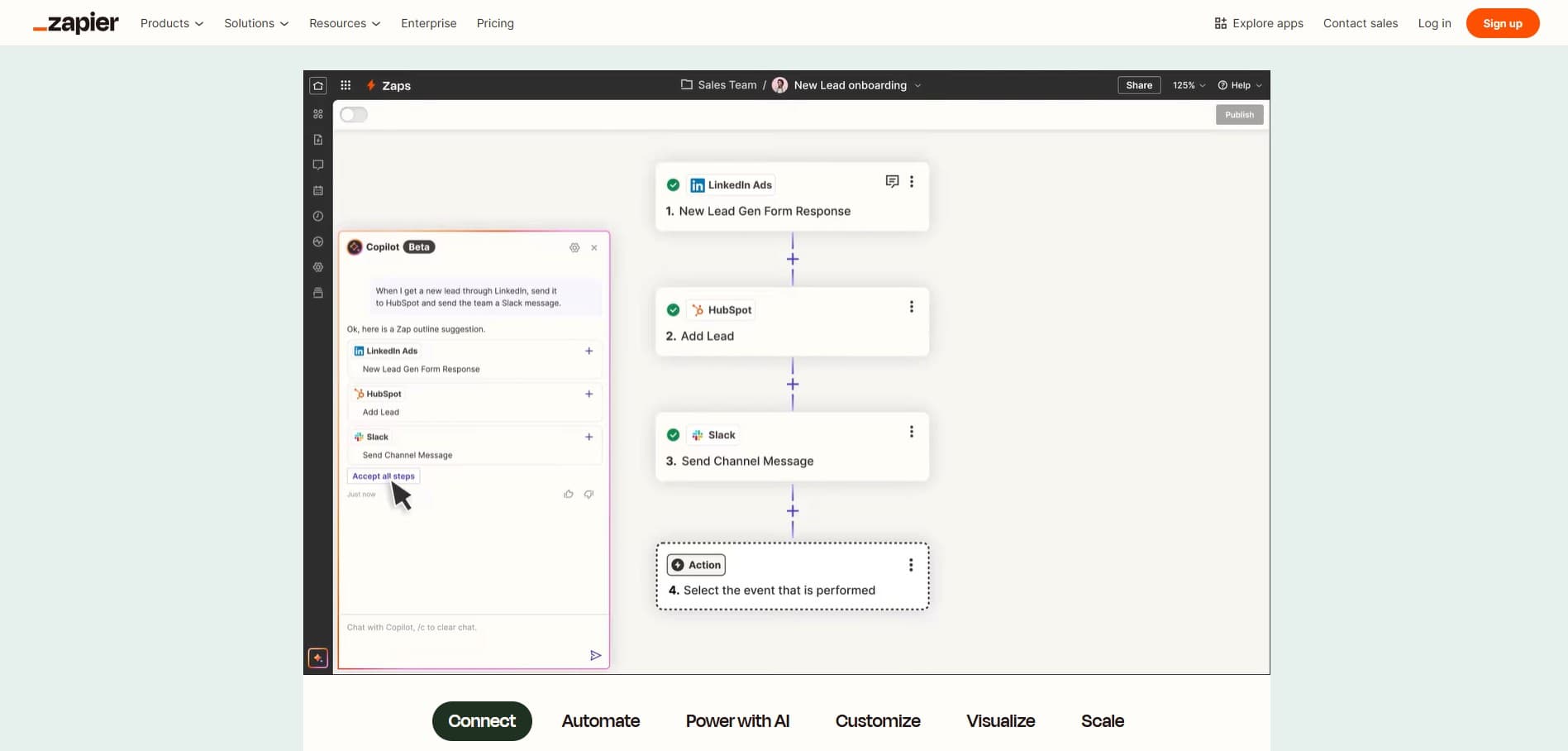The height and width of the screenshot is (751, 1568).
Task: Select the Send Channel Message step card
Action: (792, 447)
